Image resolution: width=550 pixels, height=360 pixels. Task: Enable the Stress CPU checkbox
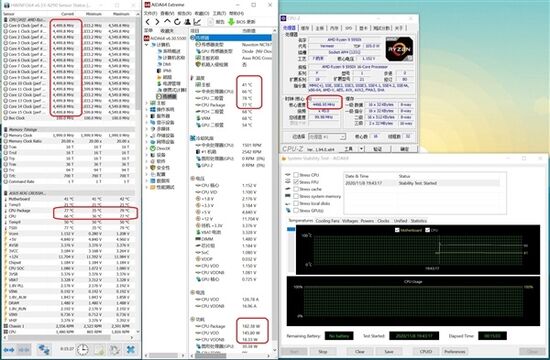pos(296,175)
